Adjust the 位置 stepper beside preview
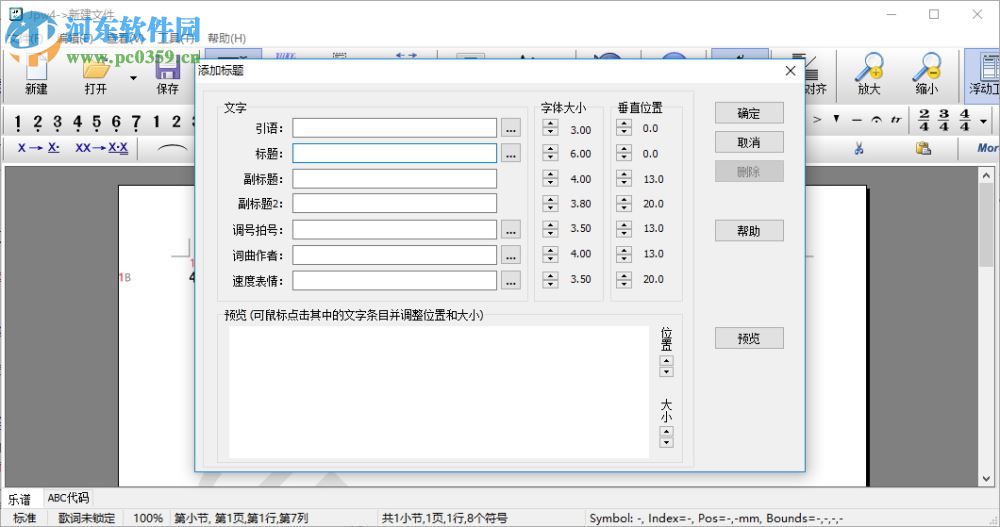This screenshot has width=1000, height=527. coord(666,366)
